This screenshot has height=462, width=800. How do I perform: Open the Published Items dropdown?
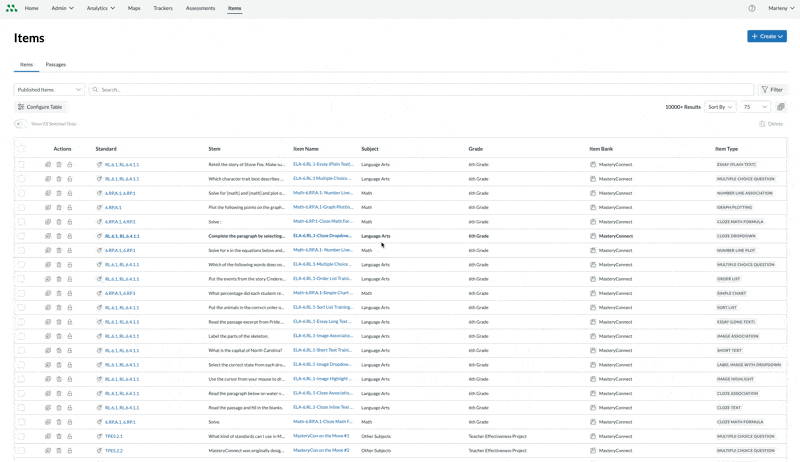[x=49, y=90]
